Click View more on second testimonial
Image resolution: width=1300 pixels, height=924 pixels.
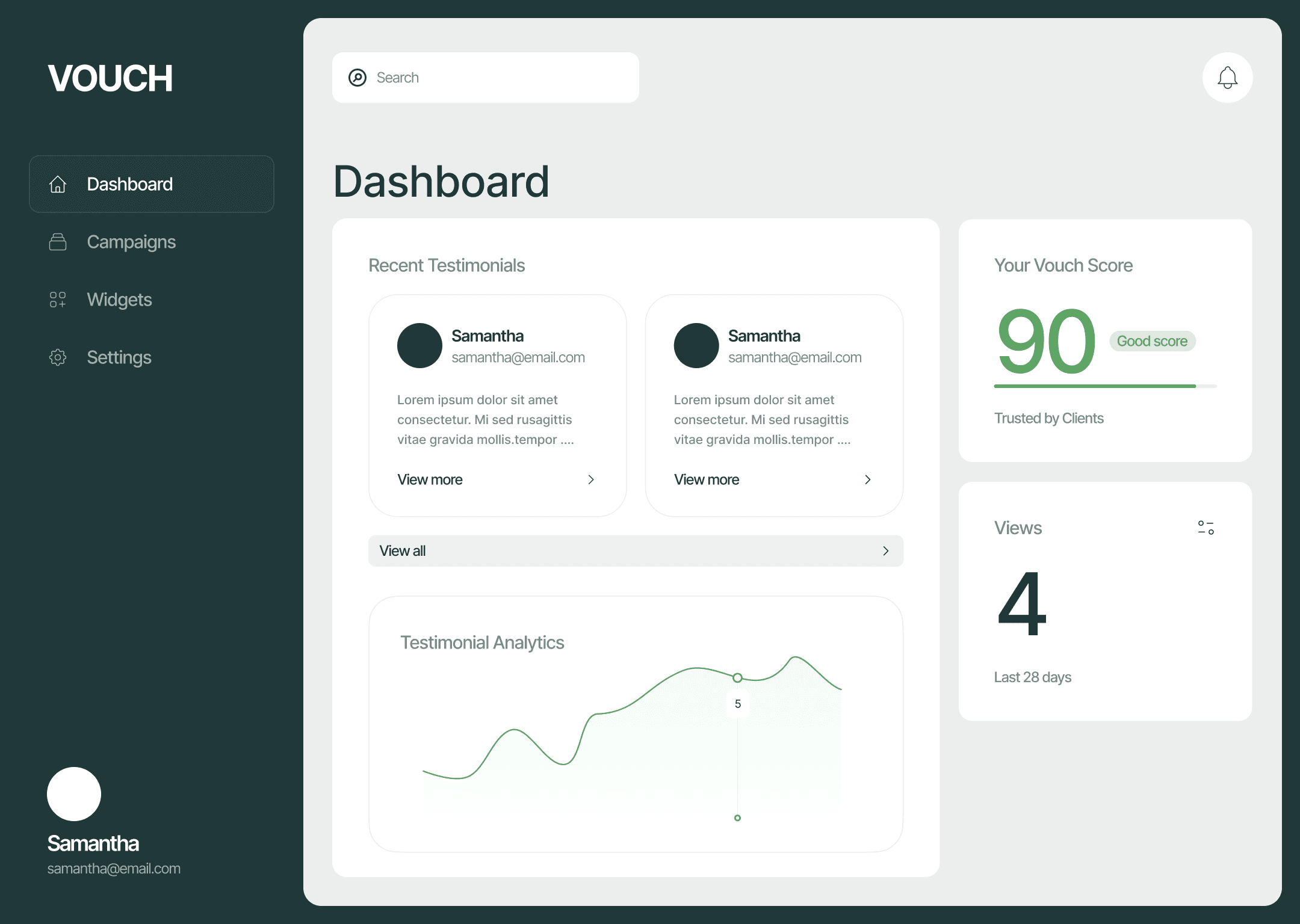pos(707,479)
